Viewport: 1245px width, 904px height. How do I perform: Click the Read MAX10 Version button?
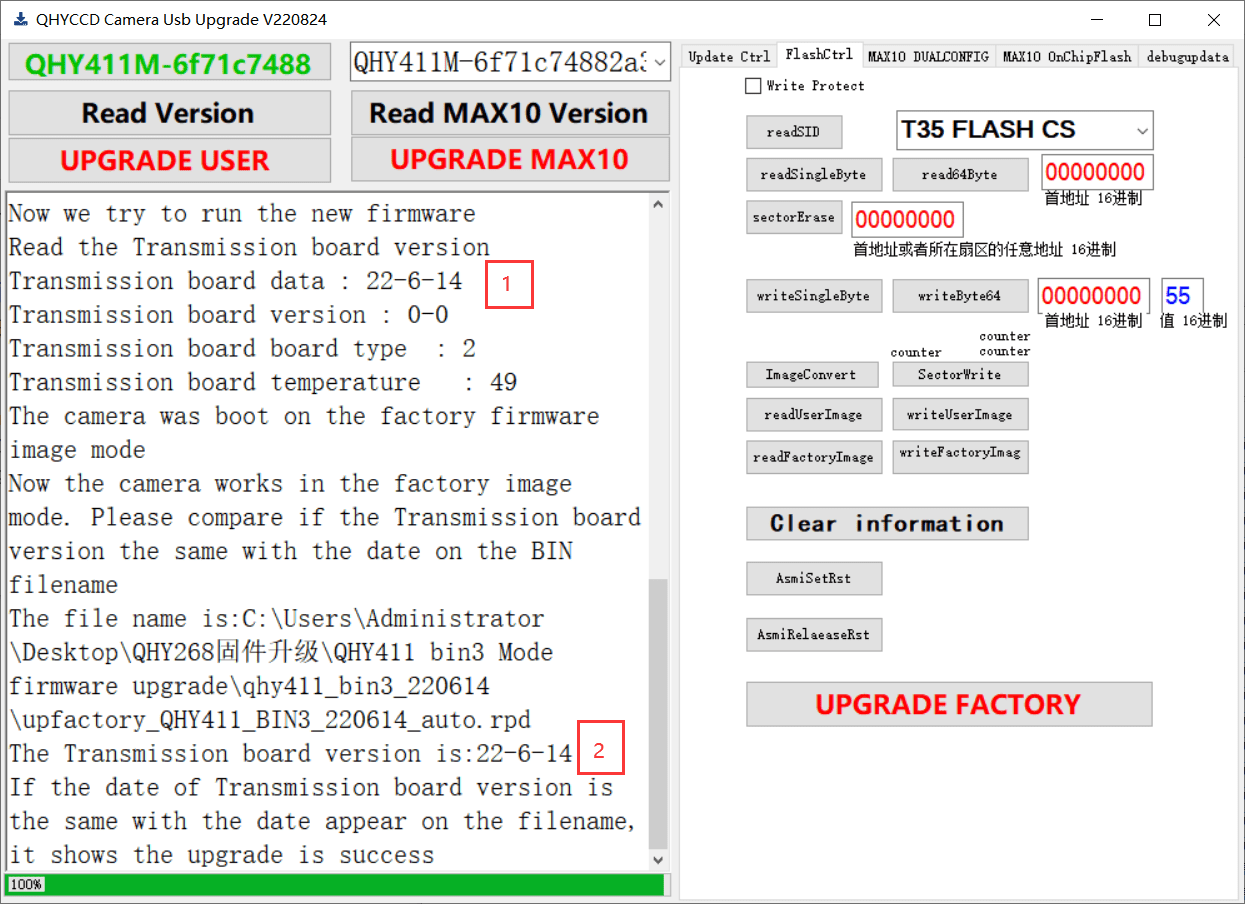tap(510, 113)
